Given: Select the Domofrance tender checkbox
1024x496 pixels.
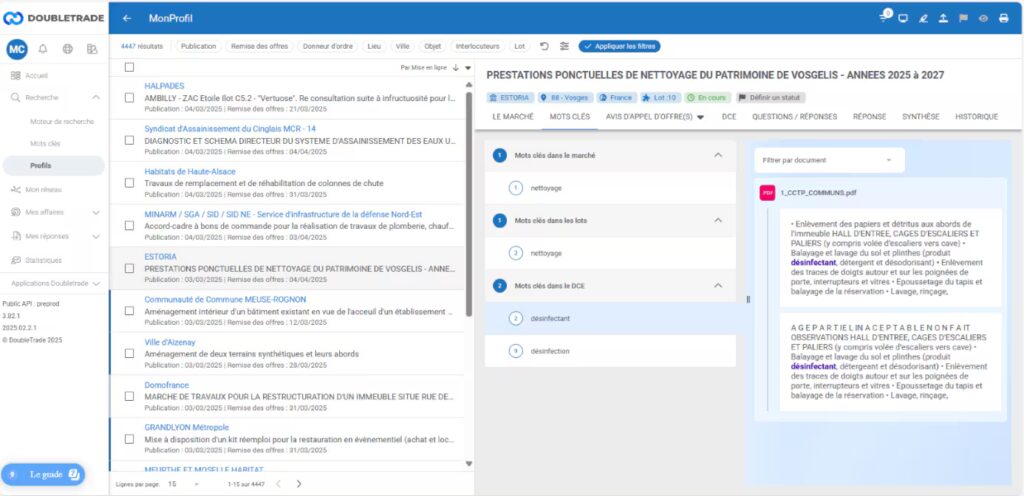Looking at the screenshot, I should click(129, 396).
